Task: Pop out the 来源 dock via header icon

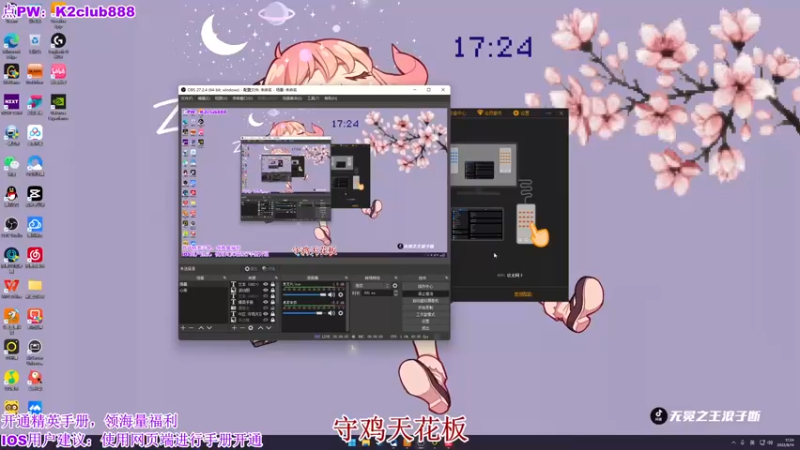Action: click(277, 278)
